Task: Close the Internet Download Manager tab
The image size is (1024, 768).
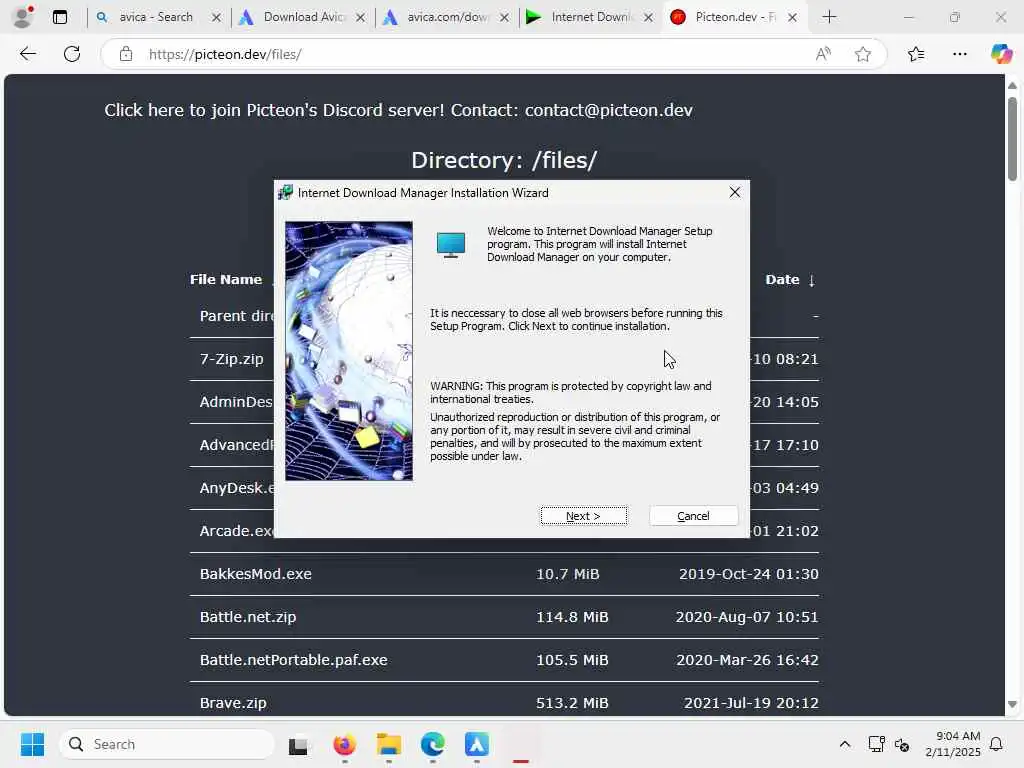Action: [648, 18]
